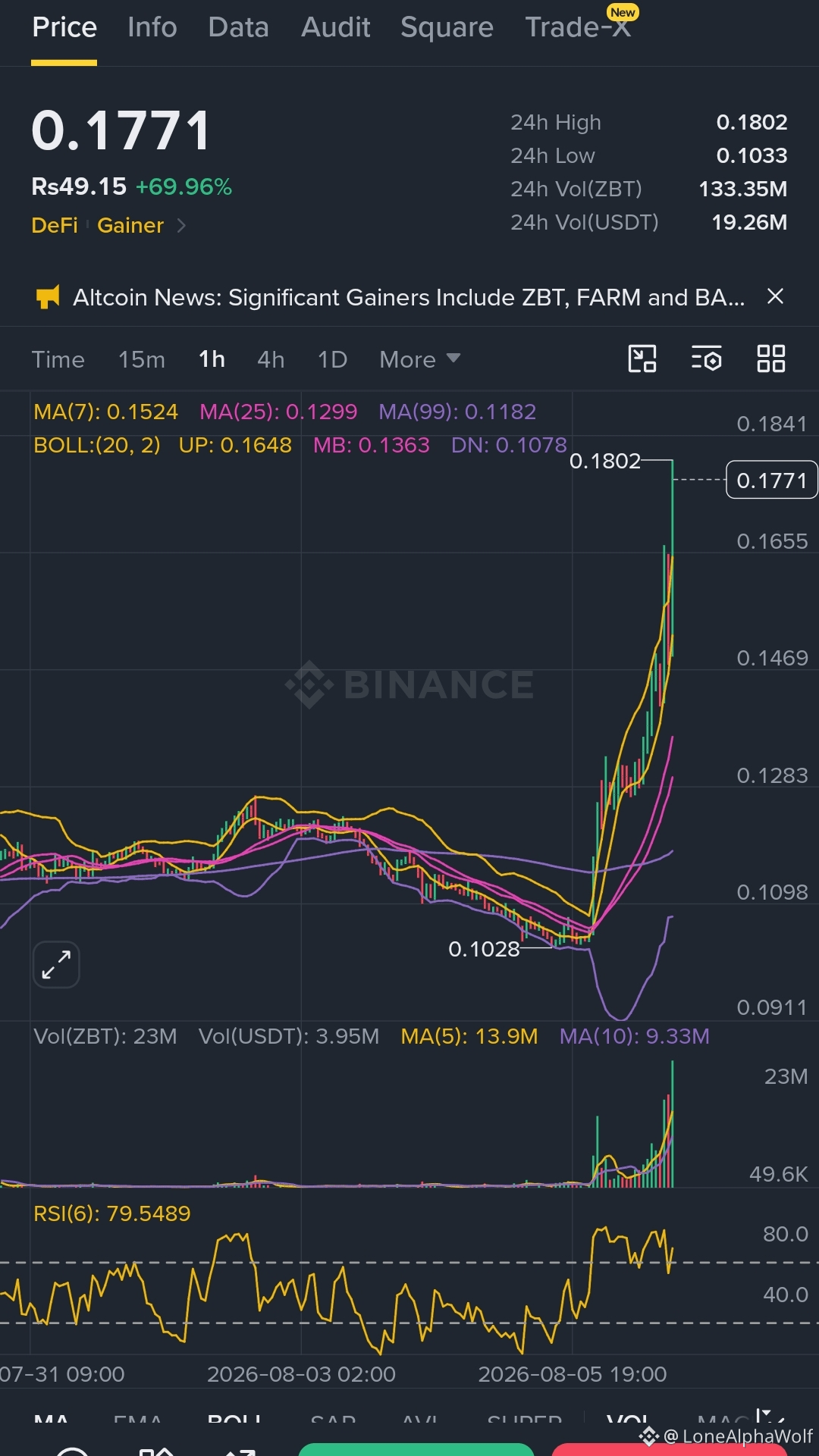Open the chart indicator settings icon

pos(707,359)
